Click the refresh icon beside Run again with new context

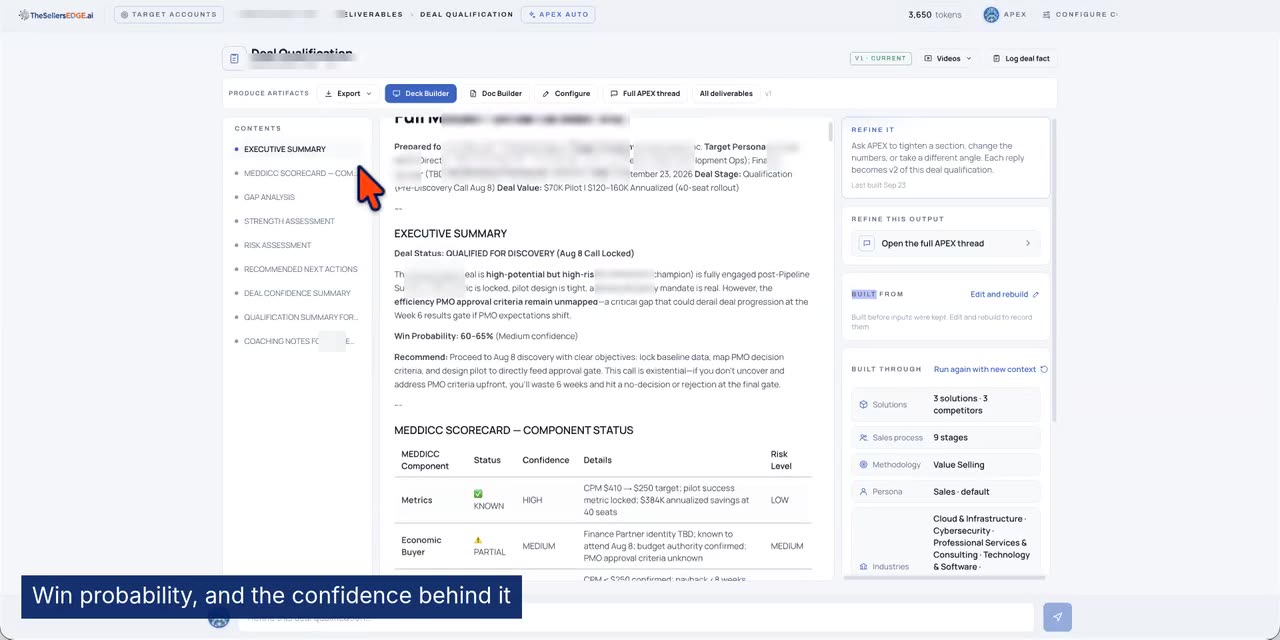(x=1044, y=369)
